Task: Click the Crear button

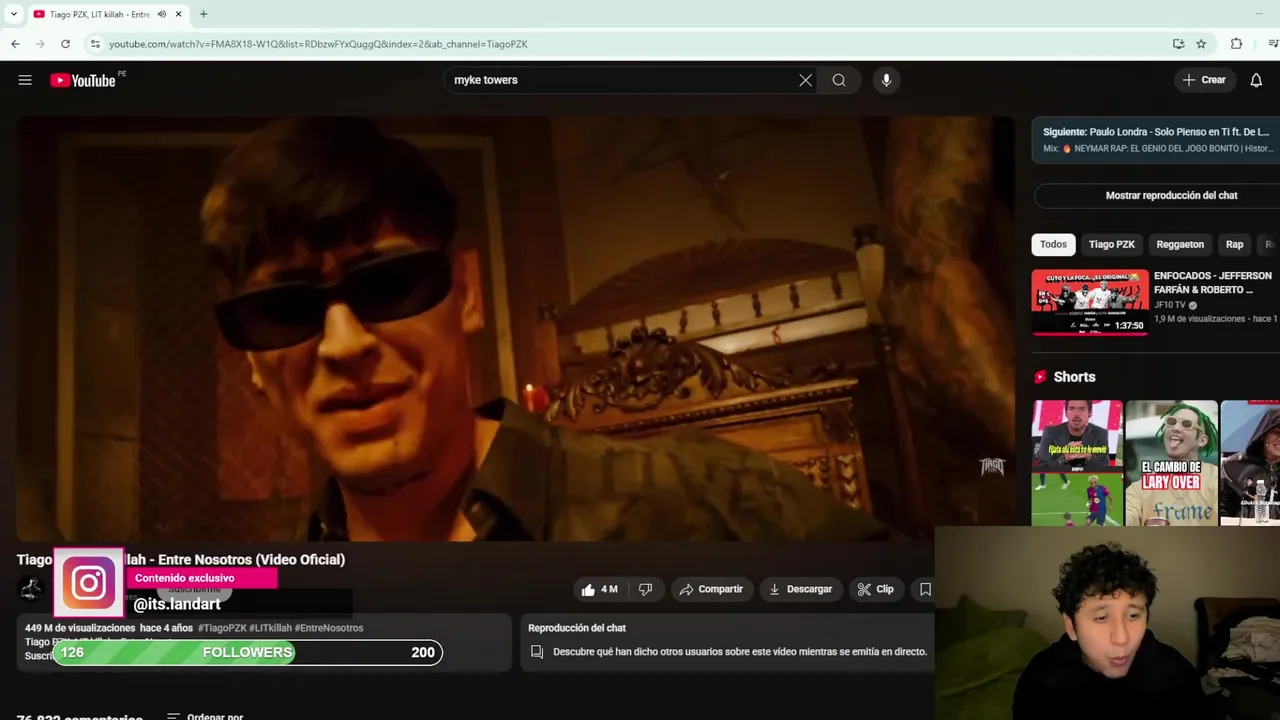Action: [x=1204, y=80]
